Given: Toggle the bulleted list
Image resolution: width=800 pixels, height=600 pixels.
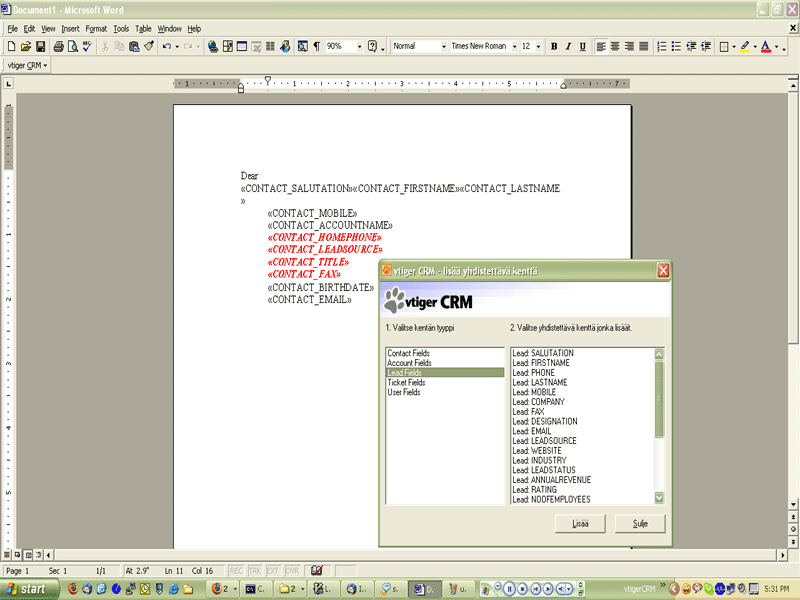Looking at the screenshot, I should (x=677, y=46).
